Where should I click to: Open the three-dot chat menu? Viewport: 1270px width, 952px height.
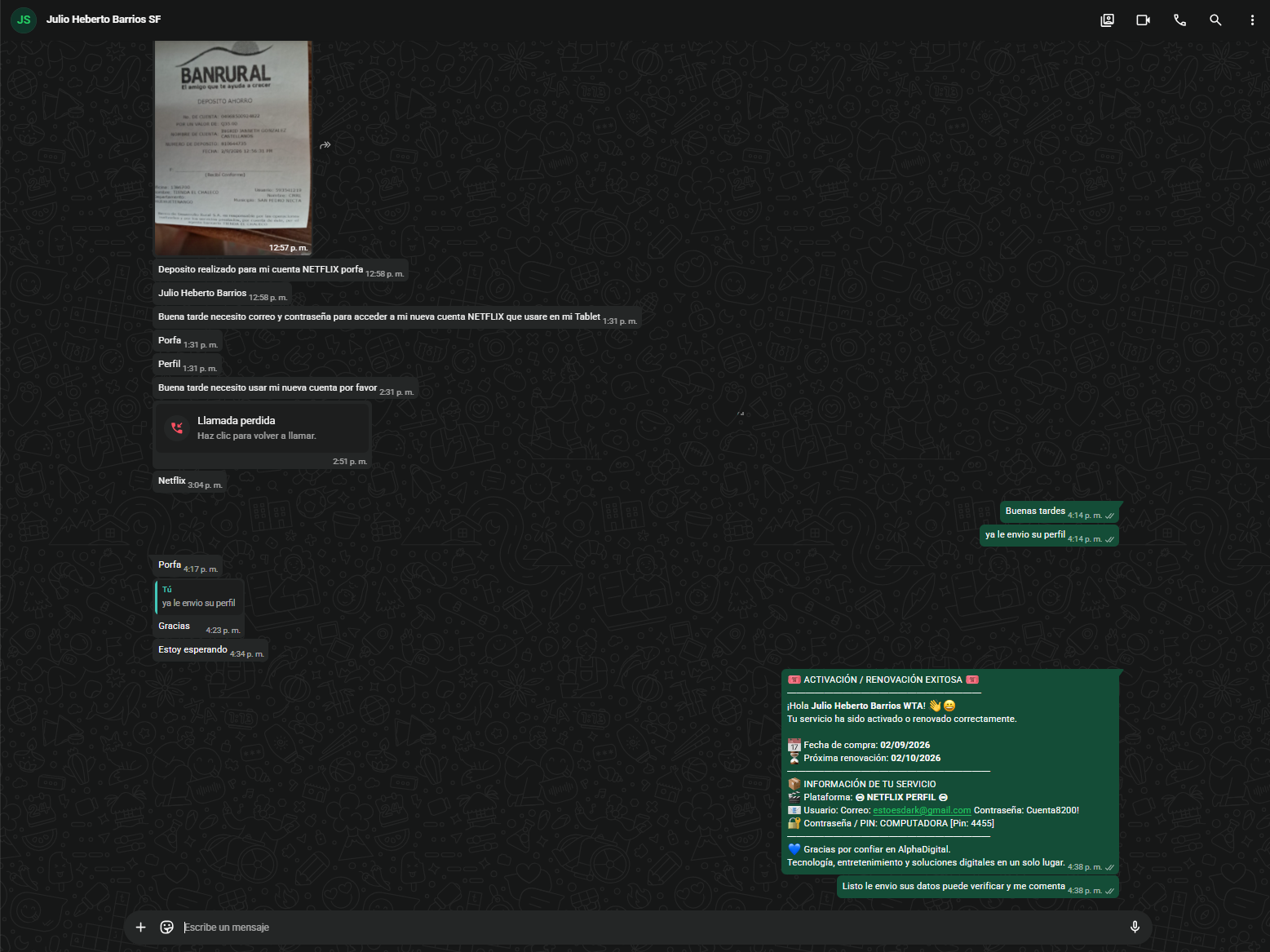coord(1252,20)
